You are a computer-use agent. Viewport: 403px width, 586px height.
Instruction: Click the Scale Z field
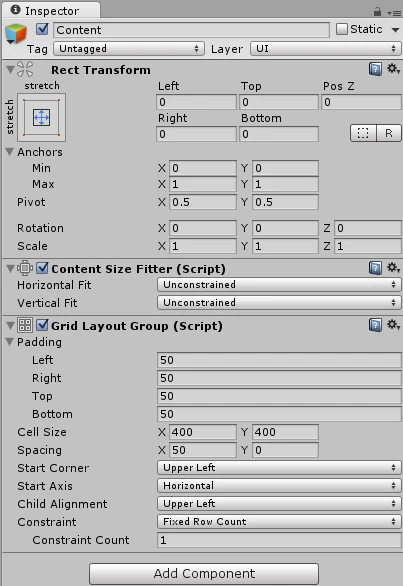[368, 246]
